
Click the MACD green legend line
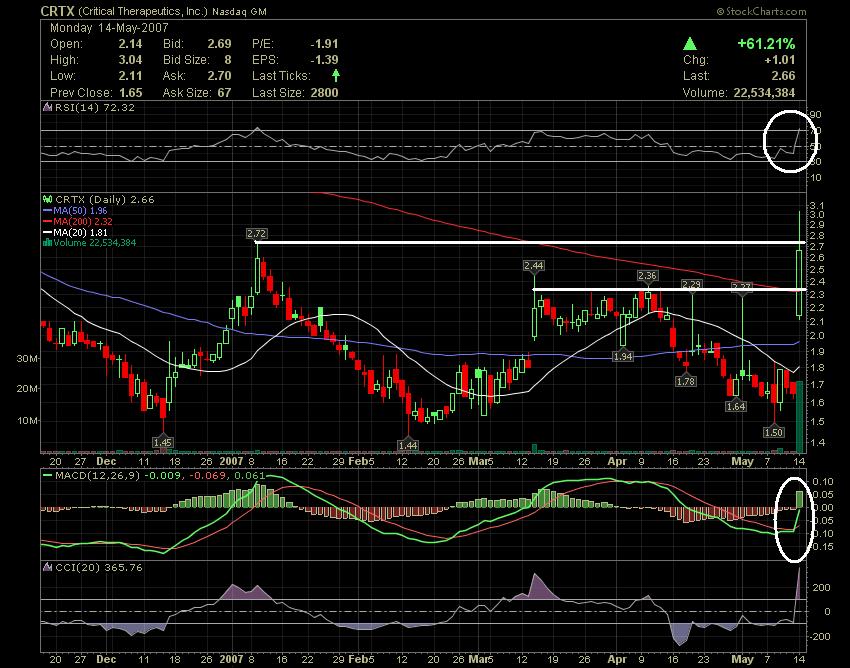[x=48, y=476]
